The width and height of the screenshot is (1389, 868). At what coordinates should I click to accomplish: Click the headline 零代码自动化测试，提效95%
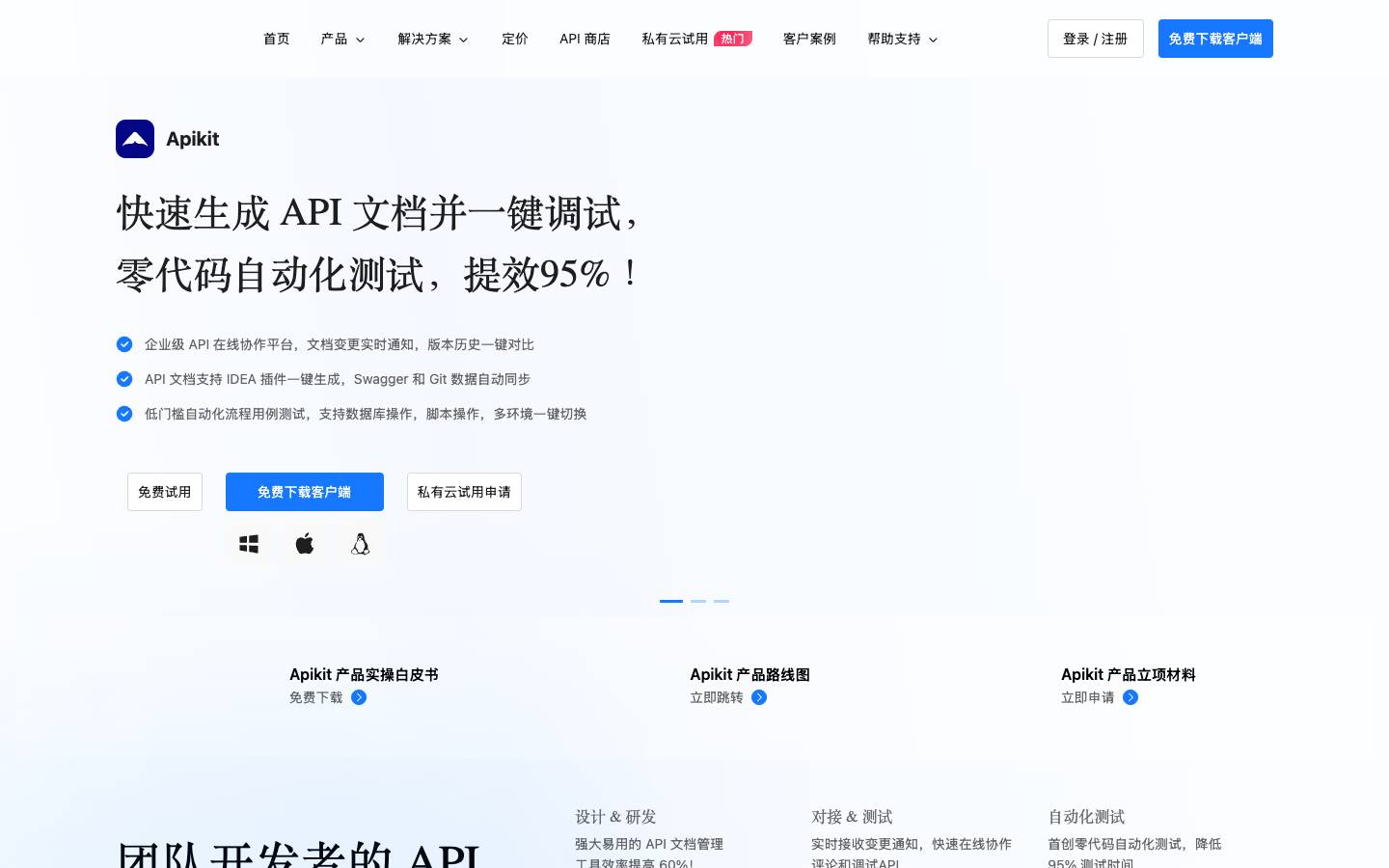point(377,275)
